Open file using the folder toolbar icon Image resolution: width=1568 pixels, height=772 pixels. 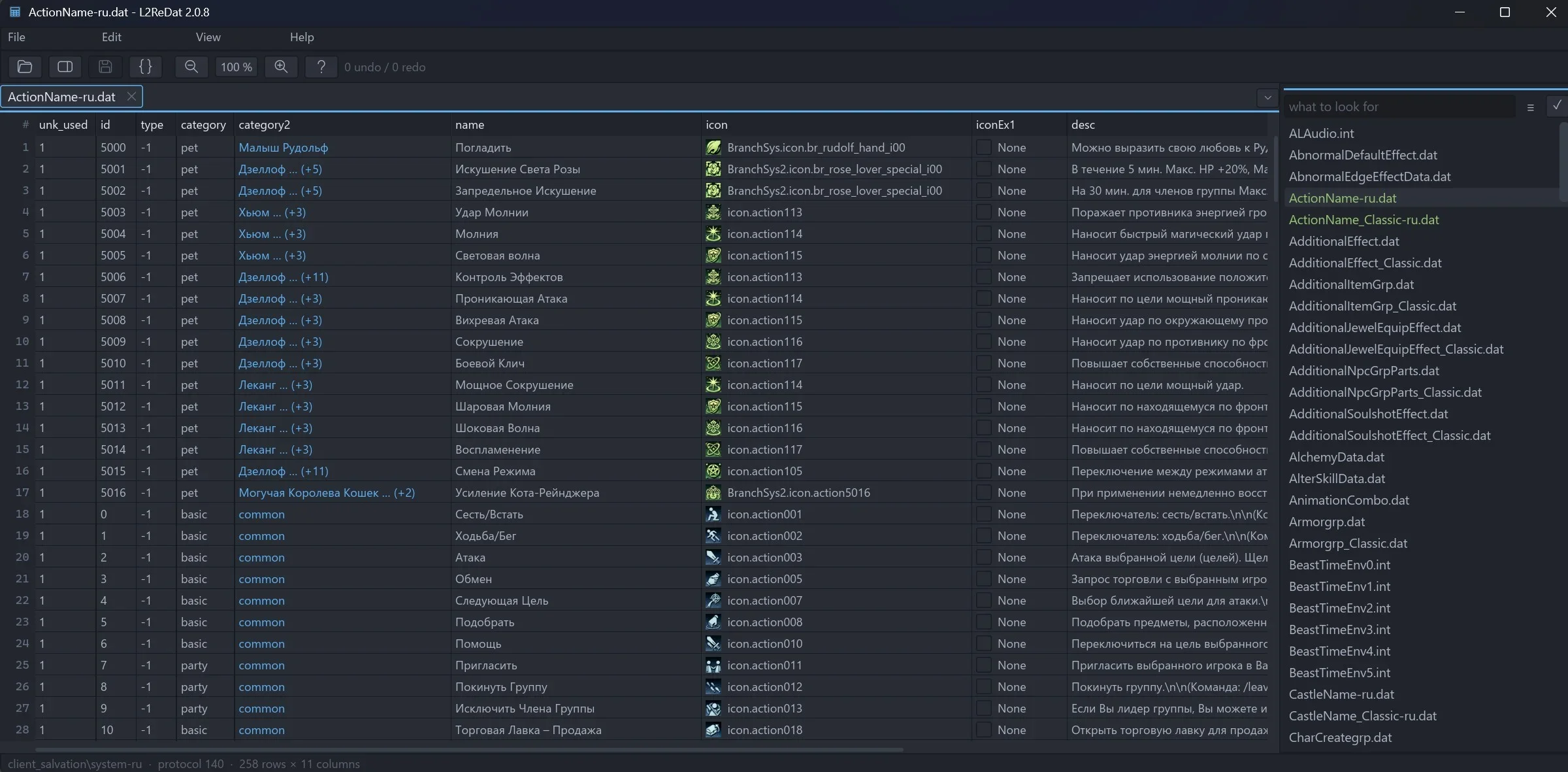tap(25, 67)
